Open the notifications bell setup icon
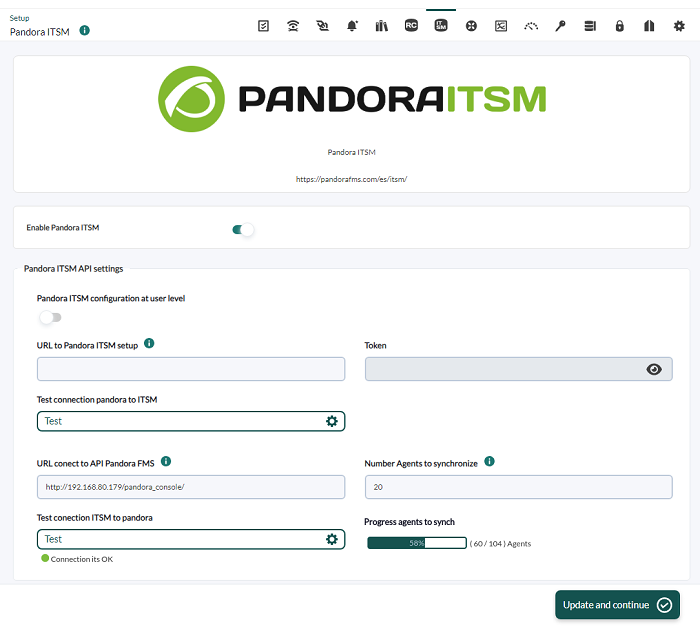Screen dimensions: 700x627 coord(352,26)
